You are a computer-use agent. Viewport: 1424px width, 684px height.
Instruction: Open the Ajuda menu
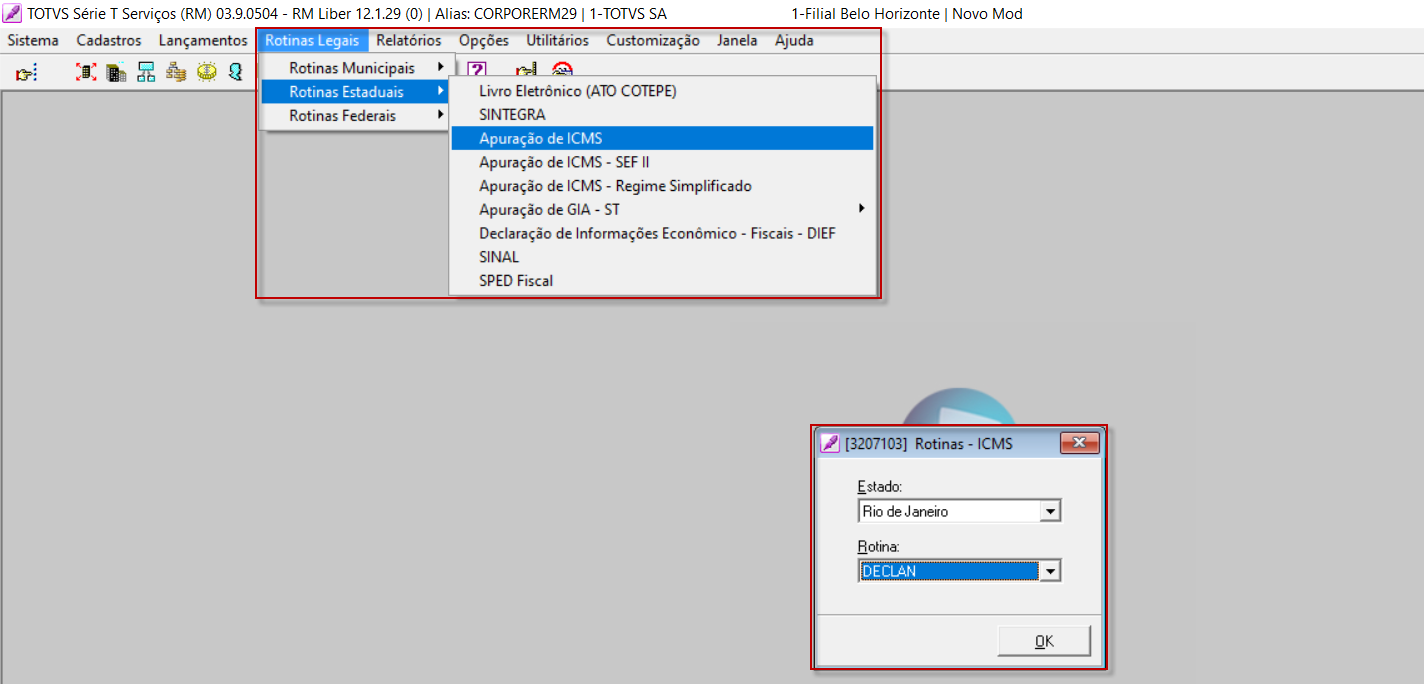click(794, 41)
